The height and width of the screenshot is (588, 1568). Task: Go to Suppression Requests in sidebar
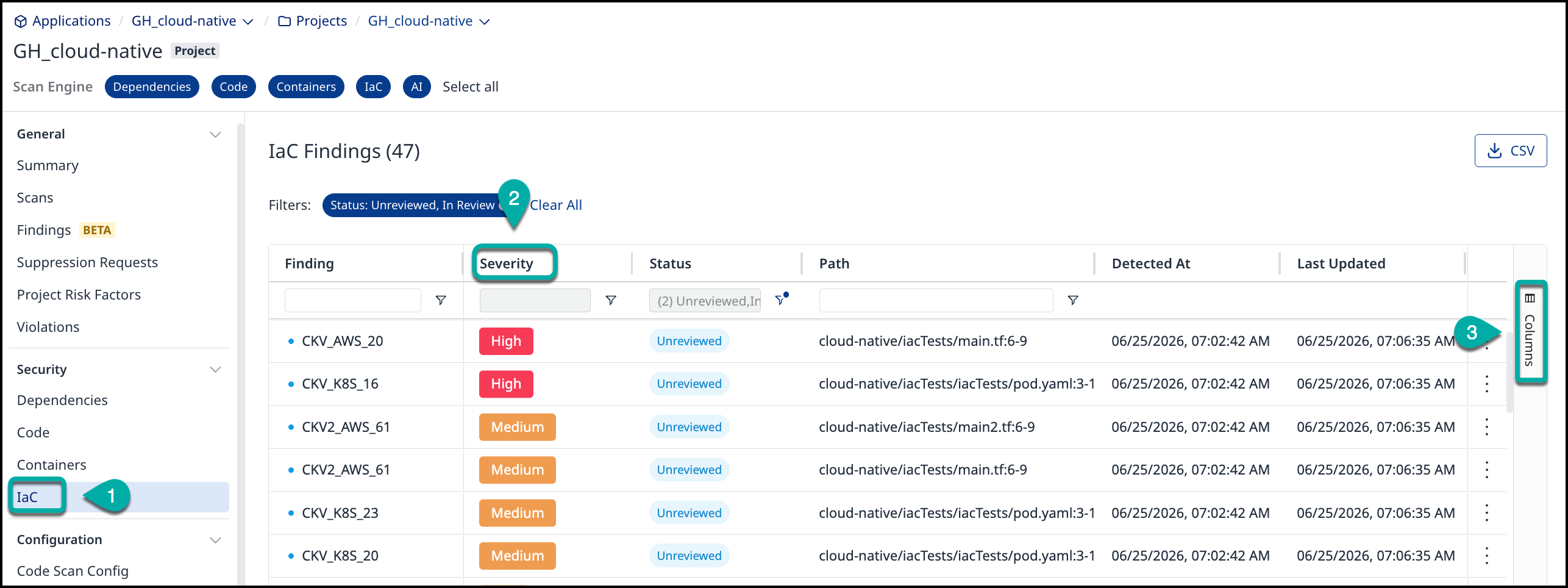coord(87,262)
